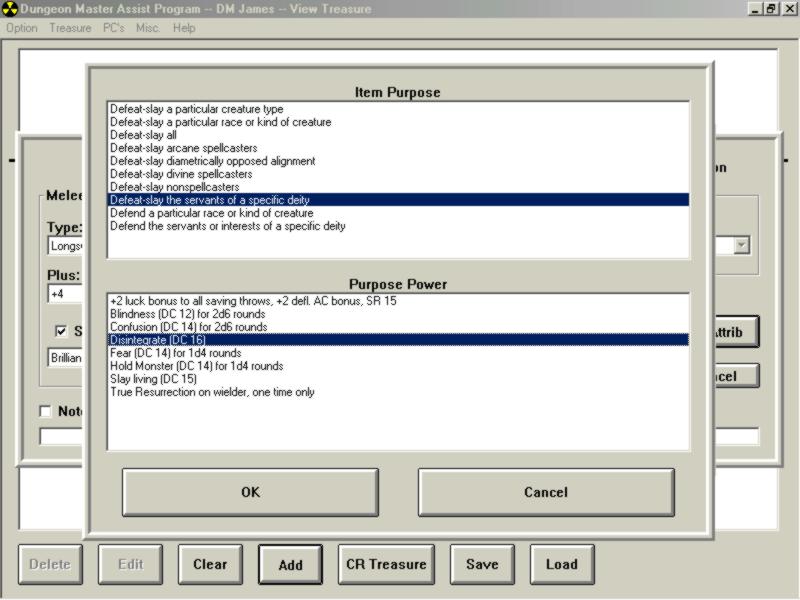Expand the dropdown arrow at the dialog's right edge
800x600 pixels.
pos(741,246)
